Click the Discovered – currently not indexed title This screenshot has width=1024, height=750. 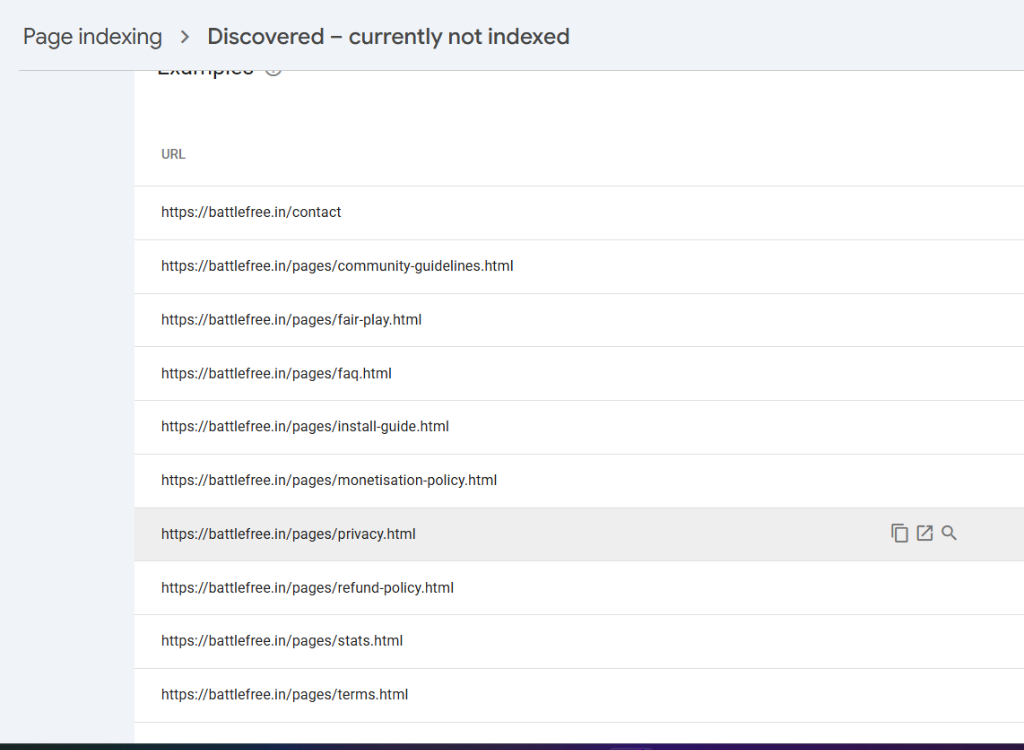click(x=388, y=37)
